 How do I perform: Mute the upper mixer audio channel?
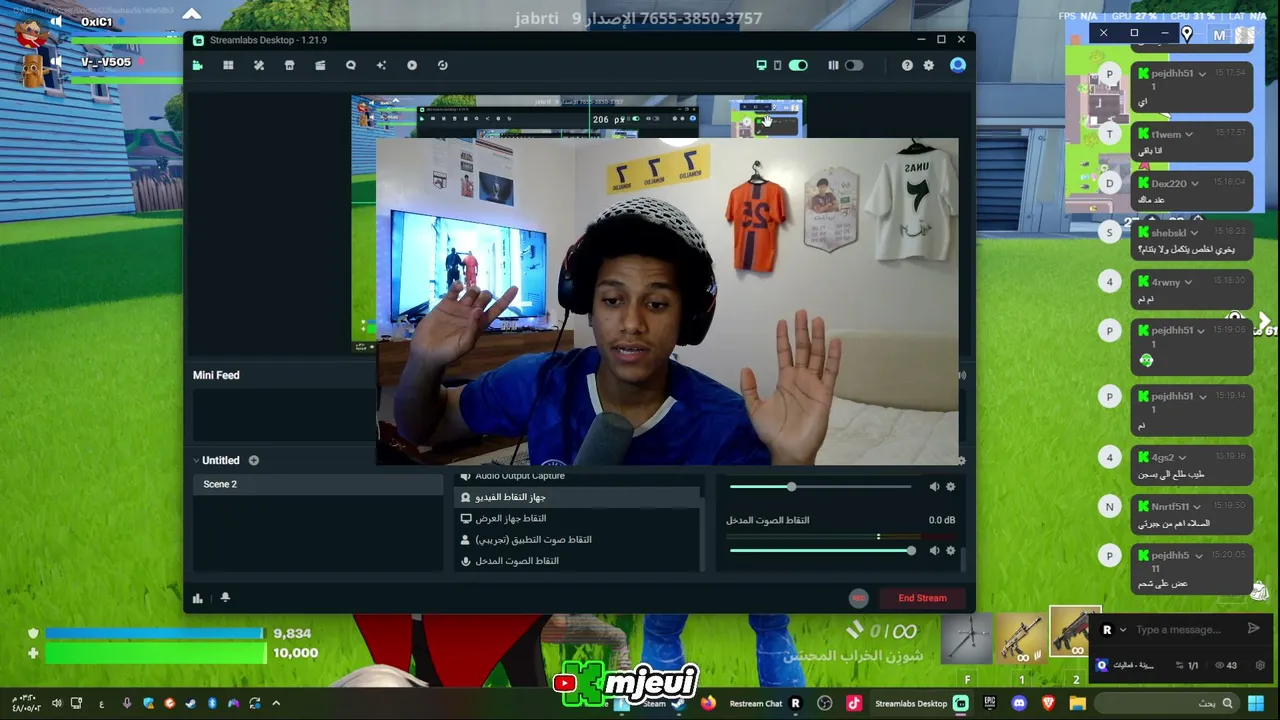(x=934, y=487)
